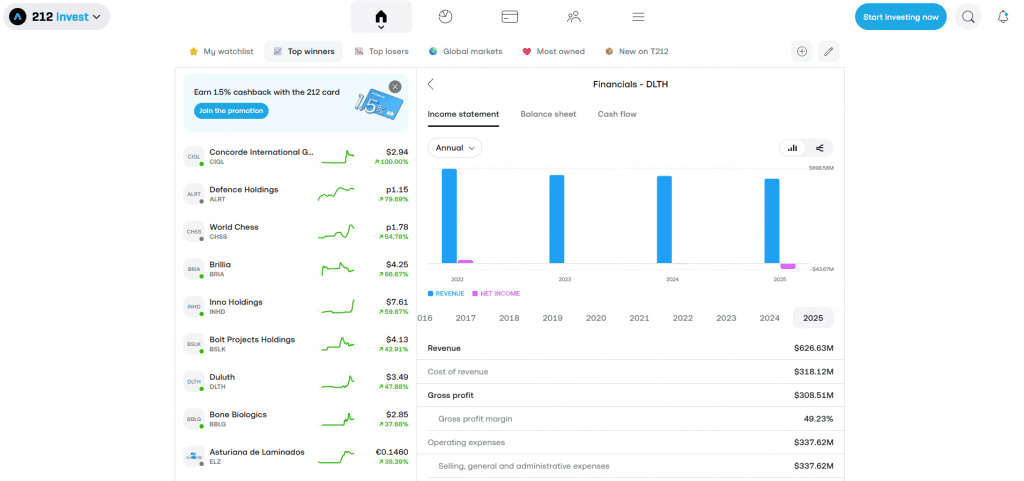Select year 2022 in the year timeline
Screen dimensions: 1024x481
pos(683,318)
